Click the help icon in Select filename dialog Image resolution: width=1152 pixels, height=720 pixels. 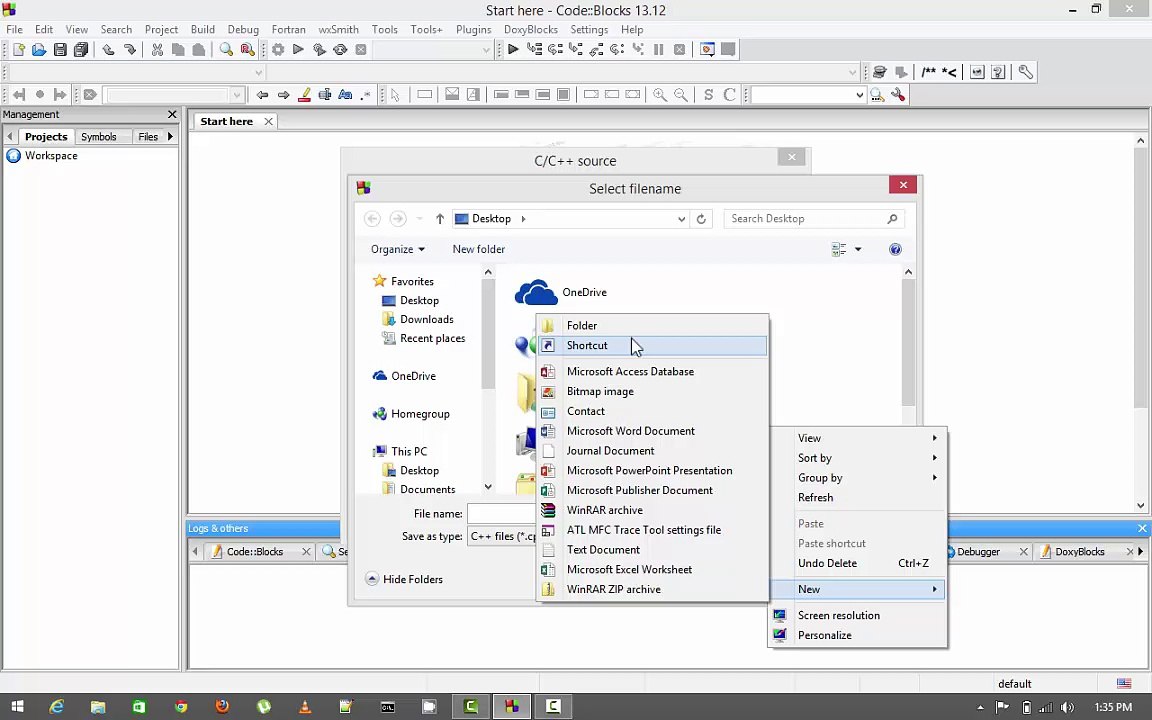click(x=895, y=249)
